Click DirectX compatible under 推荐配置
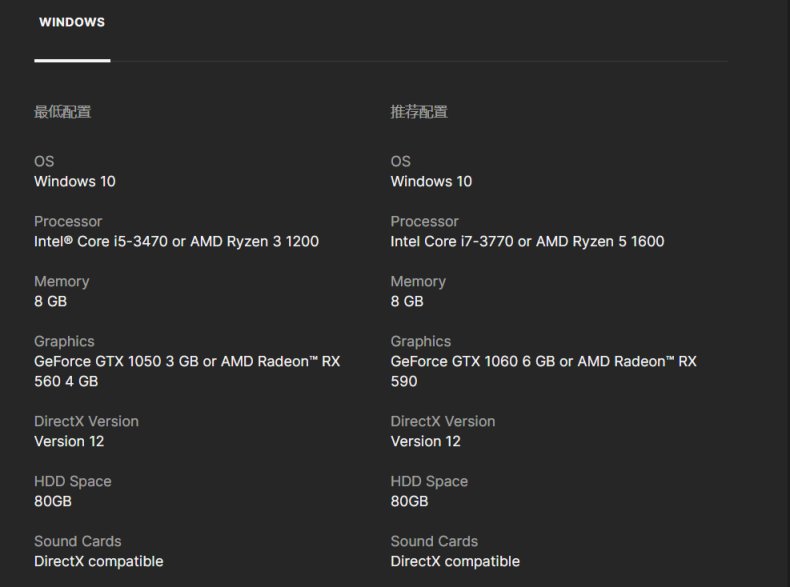The height and width of the screenshot is (587, 790). 455,561
